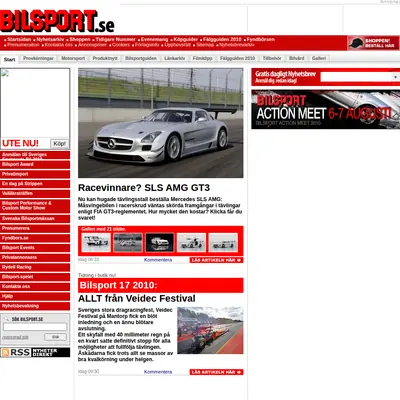This screenshot has height=400, width=400.
Task: Open Bilsport Events sidebar link
Action: click(x=35, y=248)
